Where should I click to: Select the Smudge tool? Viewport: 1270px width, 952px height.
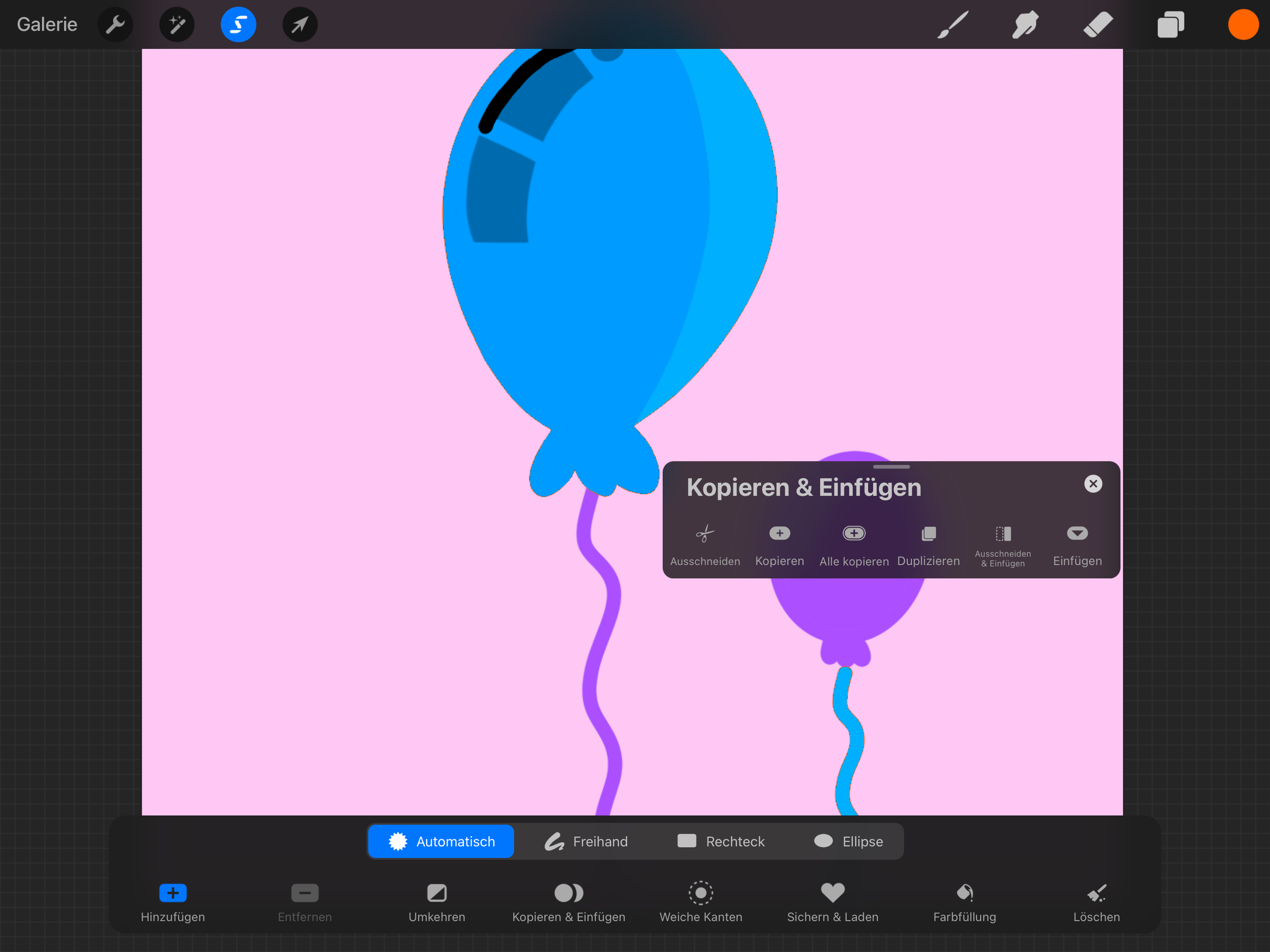pyautogui.click(x=1025, y=24)
